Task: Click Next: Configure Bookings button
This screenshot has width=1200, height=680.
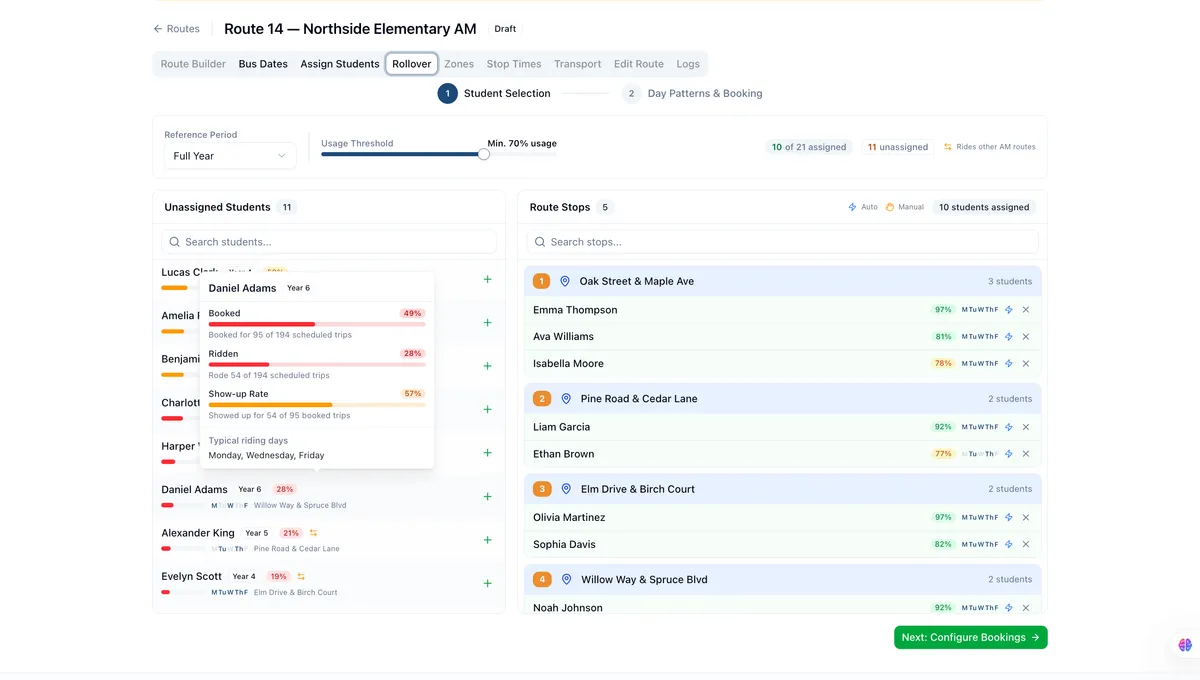Action: (x=971, y=637)
